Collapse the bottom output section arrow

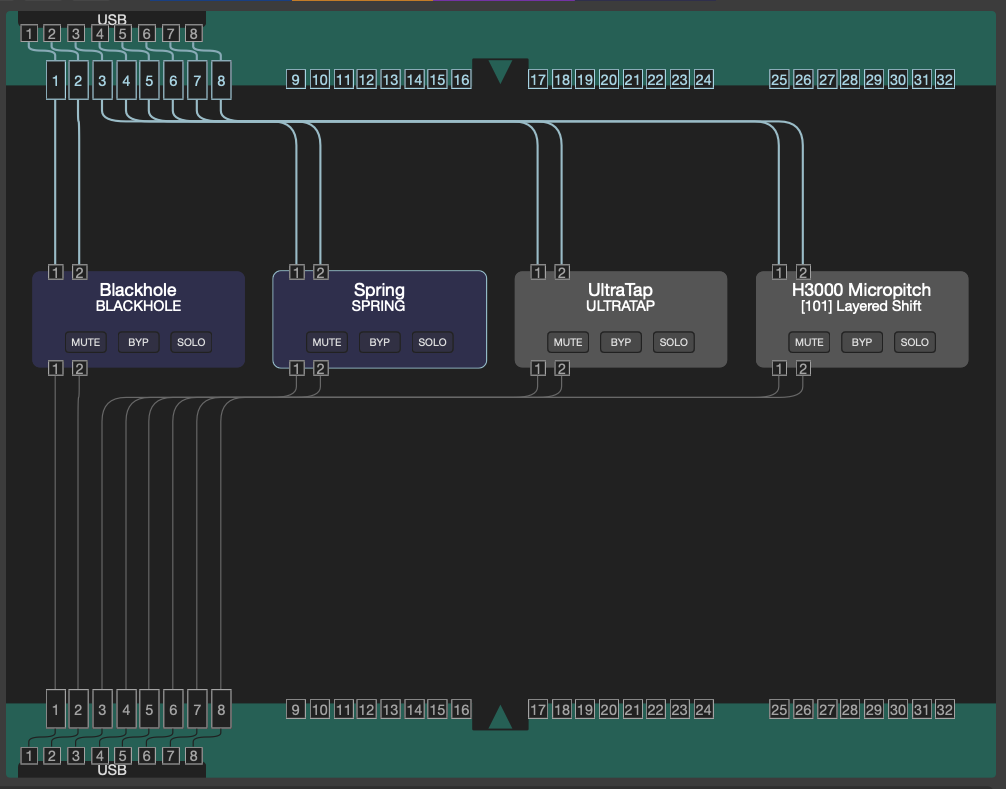(500, 717)
